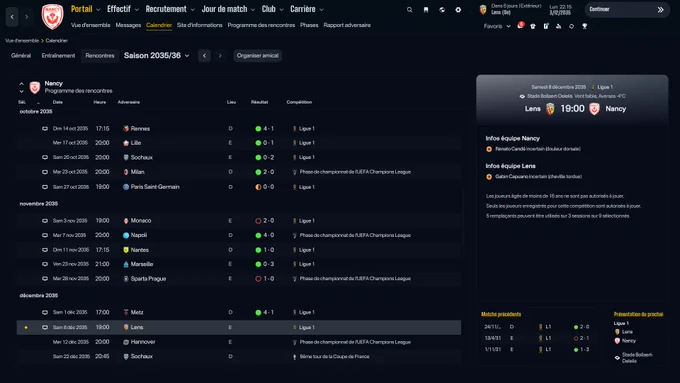Click Champions League icon on Milan row
Image resolution: width=680 pixels, height=383 pixels.
click(x=294, y=172)
